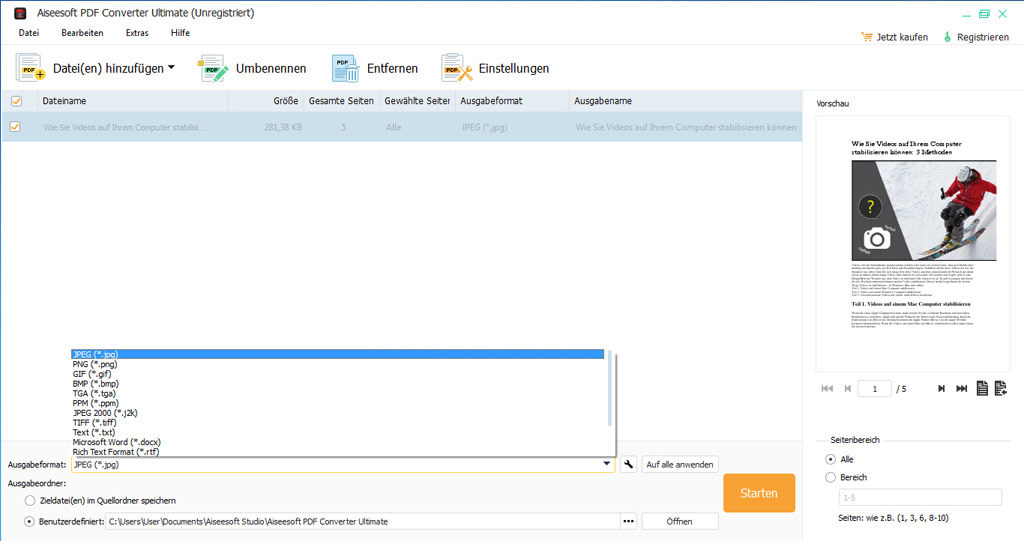Click the PDF preview thumbnail

click(913, 245)
